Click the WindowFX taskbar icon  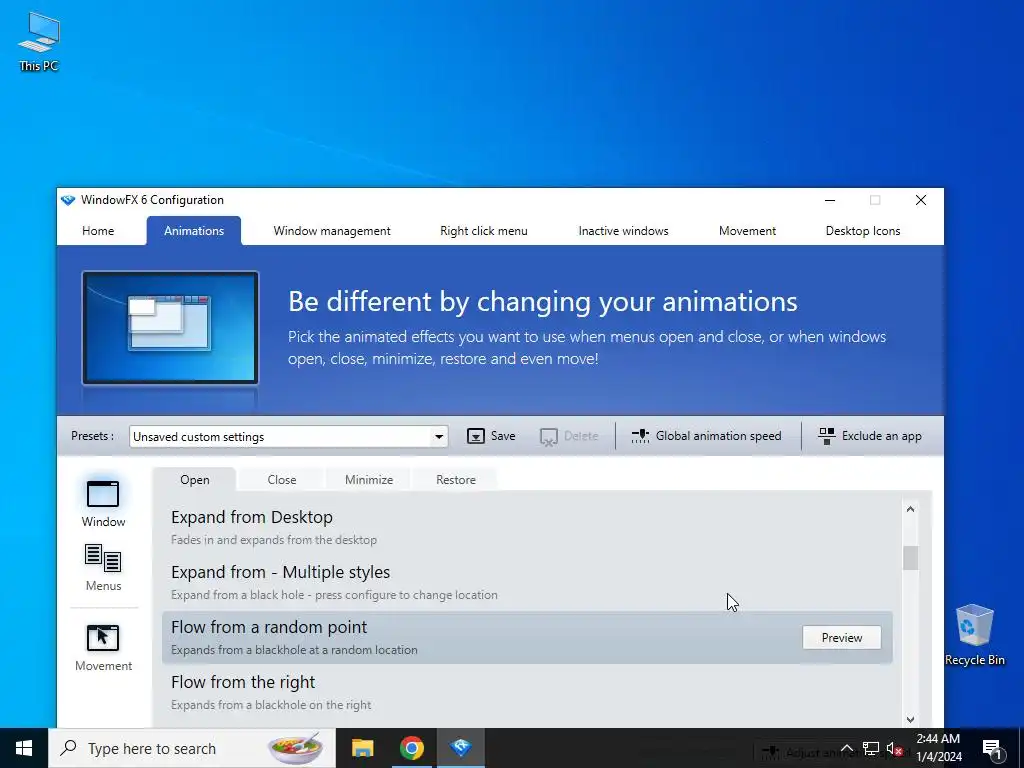(460, 748)
